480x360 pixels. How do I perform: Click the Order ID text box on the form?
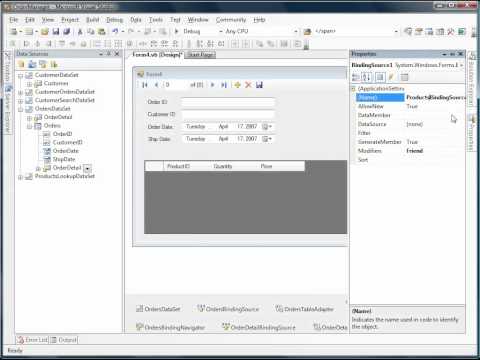click(x=228, y=102)
